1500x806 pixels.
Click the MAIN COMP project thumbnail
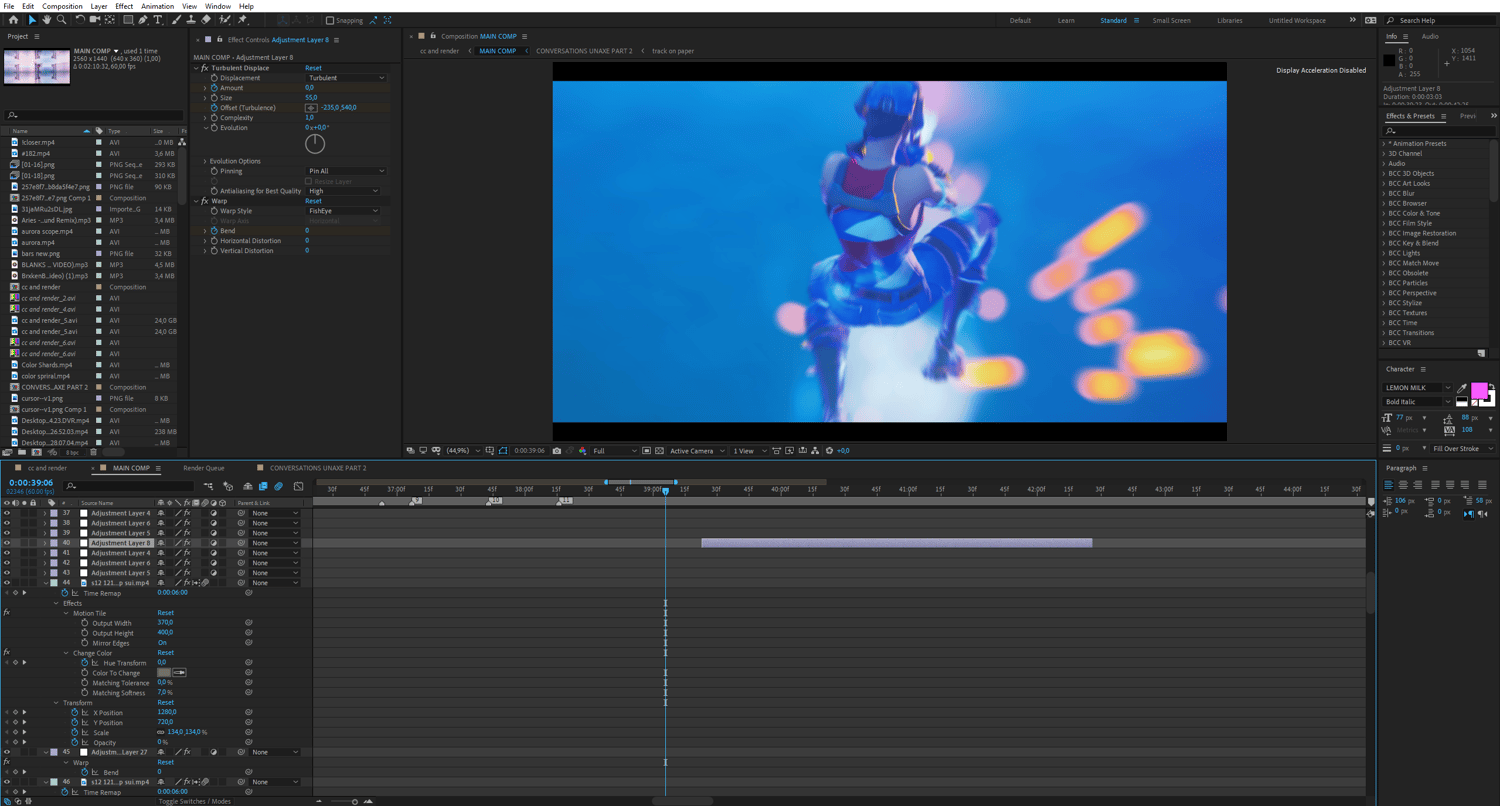[37, 66]
